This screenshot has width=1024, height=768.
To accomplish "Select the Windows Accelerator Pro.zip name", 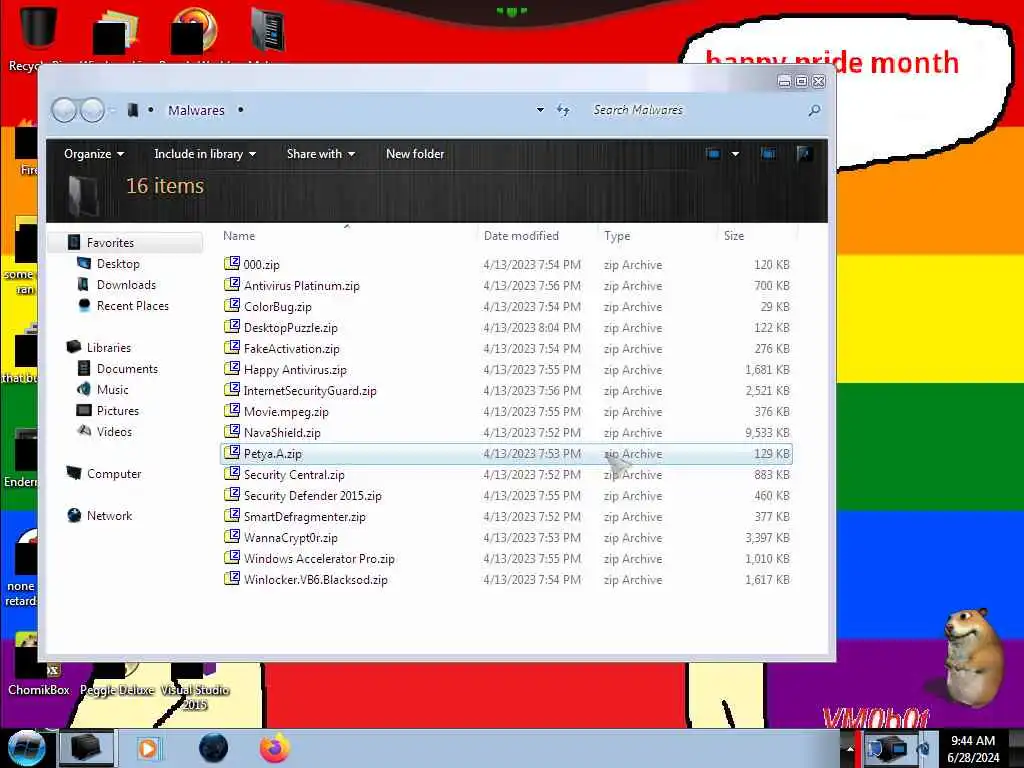I will pyautogui.click(x=319, y=558).
